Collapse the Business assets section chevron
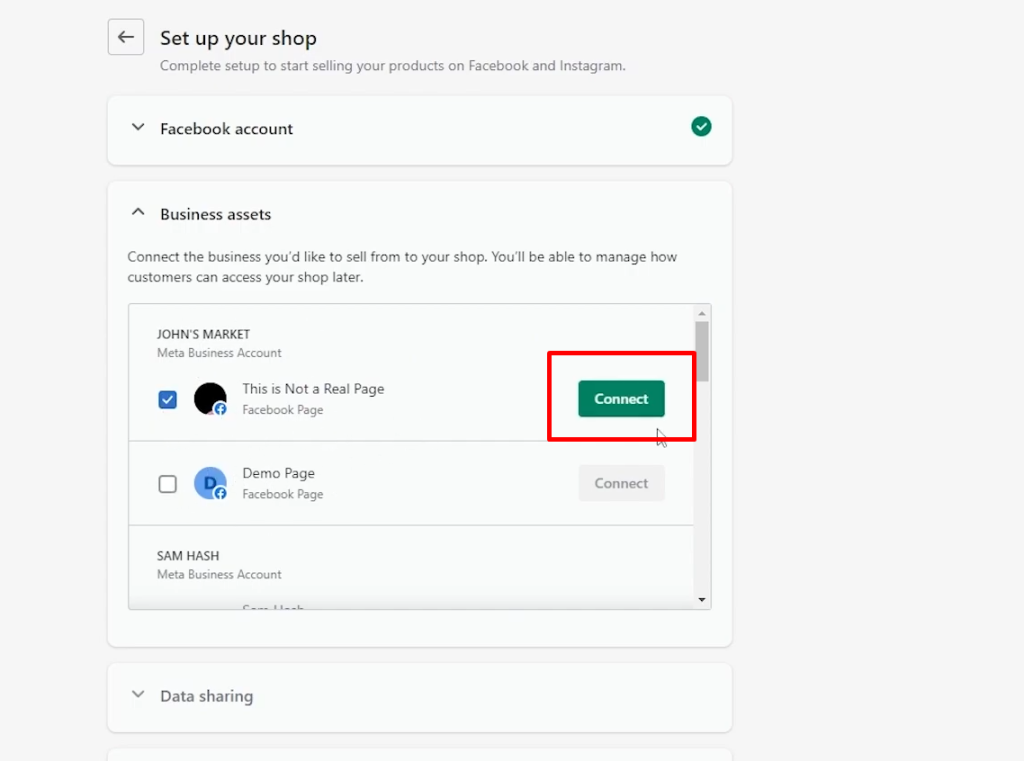1024x761 pixels. click(x=138, y=213)
